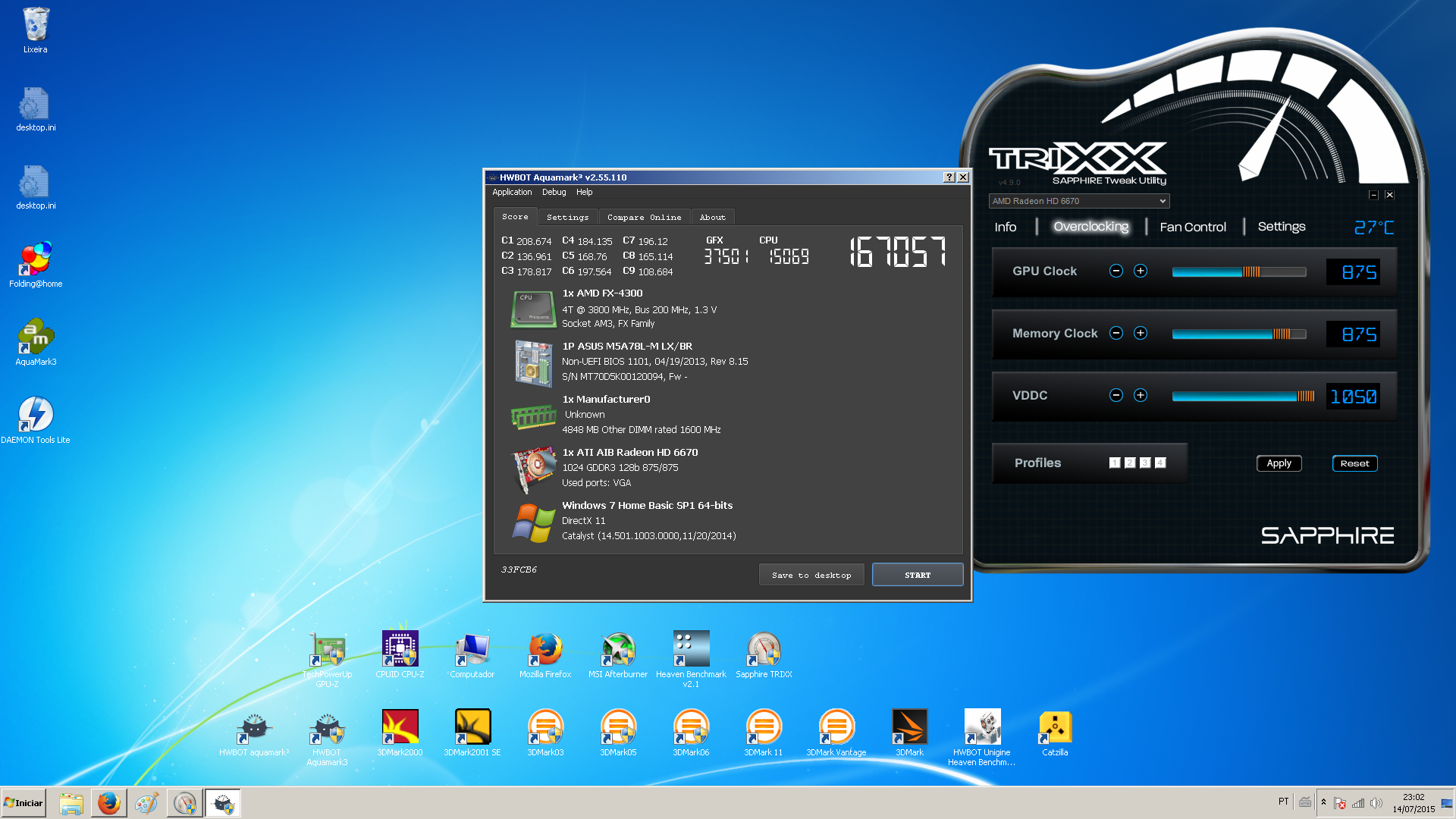The width and height of the screenshot is (1456, 819).
Task: Open the Heaven Benchmark v2.1 shortcut
Action: pos(691,659)
